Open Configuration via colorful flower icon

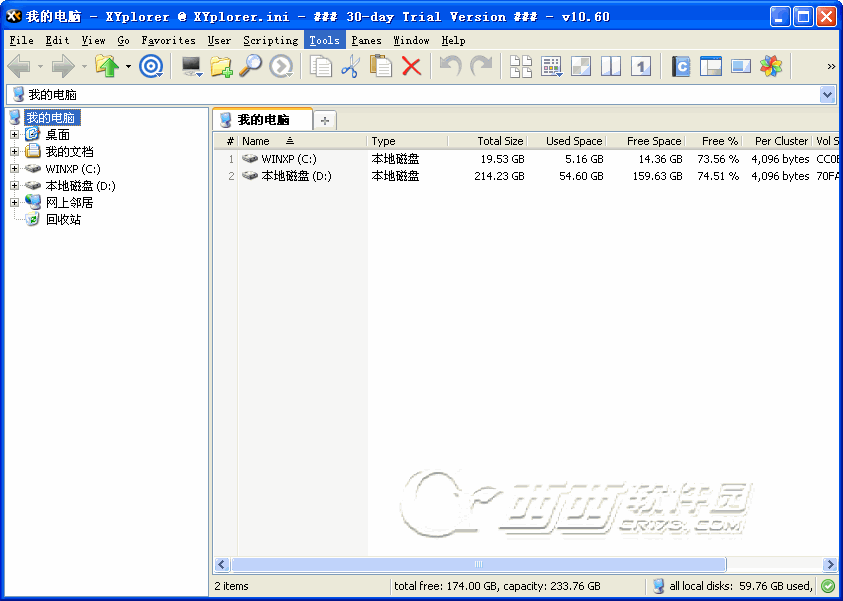[771, 67]
